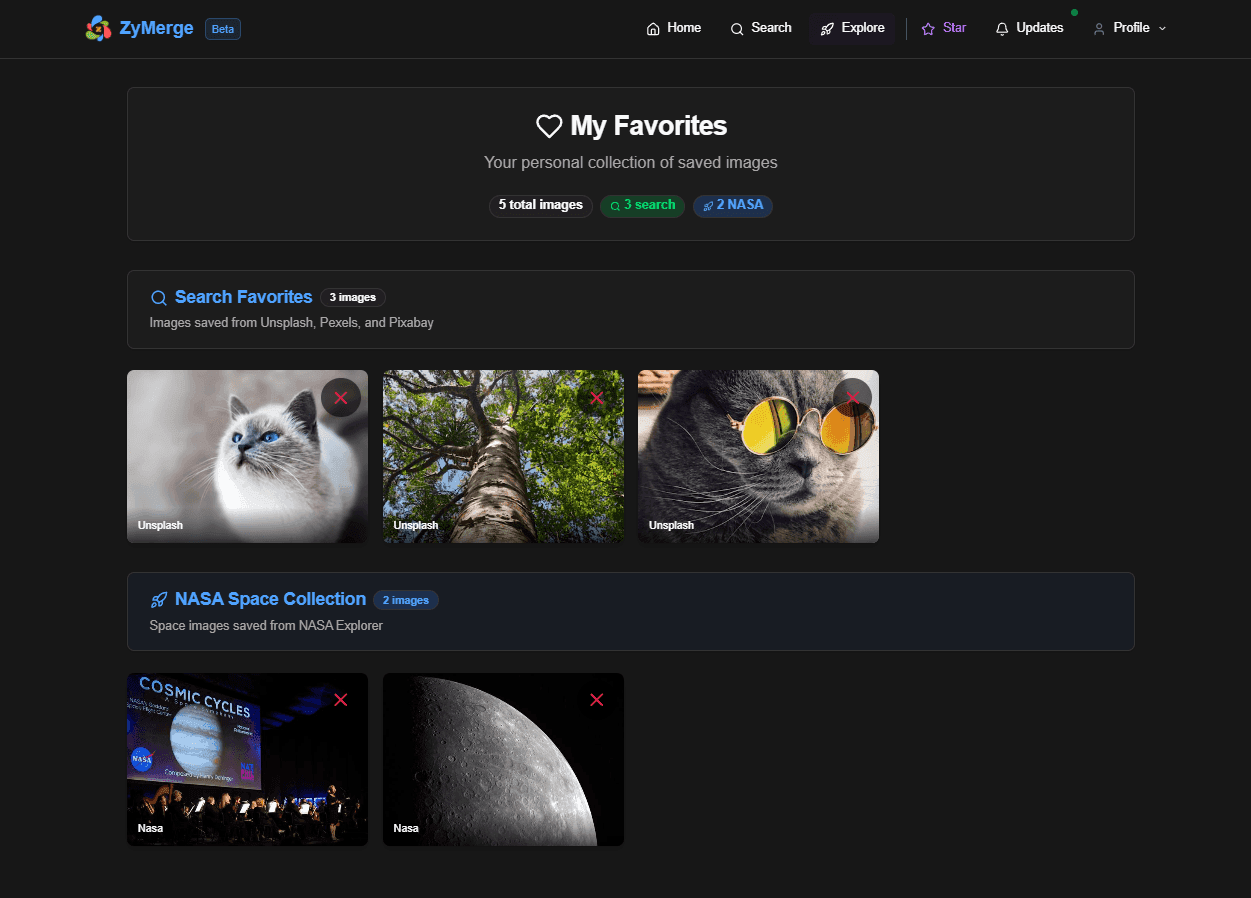Click the Search Favorites section heading
This screenshot has width=1251, height=898.
tap(243, 297)
